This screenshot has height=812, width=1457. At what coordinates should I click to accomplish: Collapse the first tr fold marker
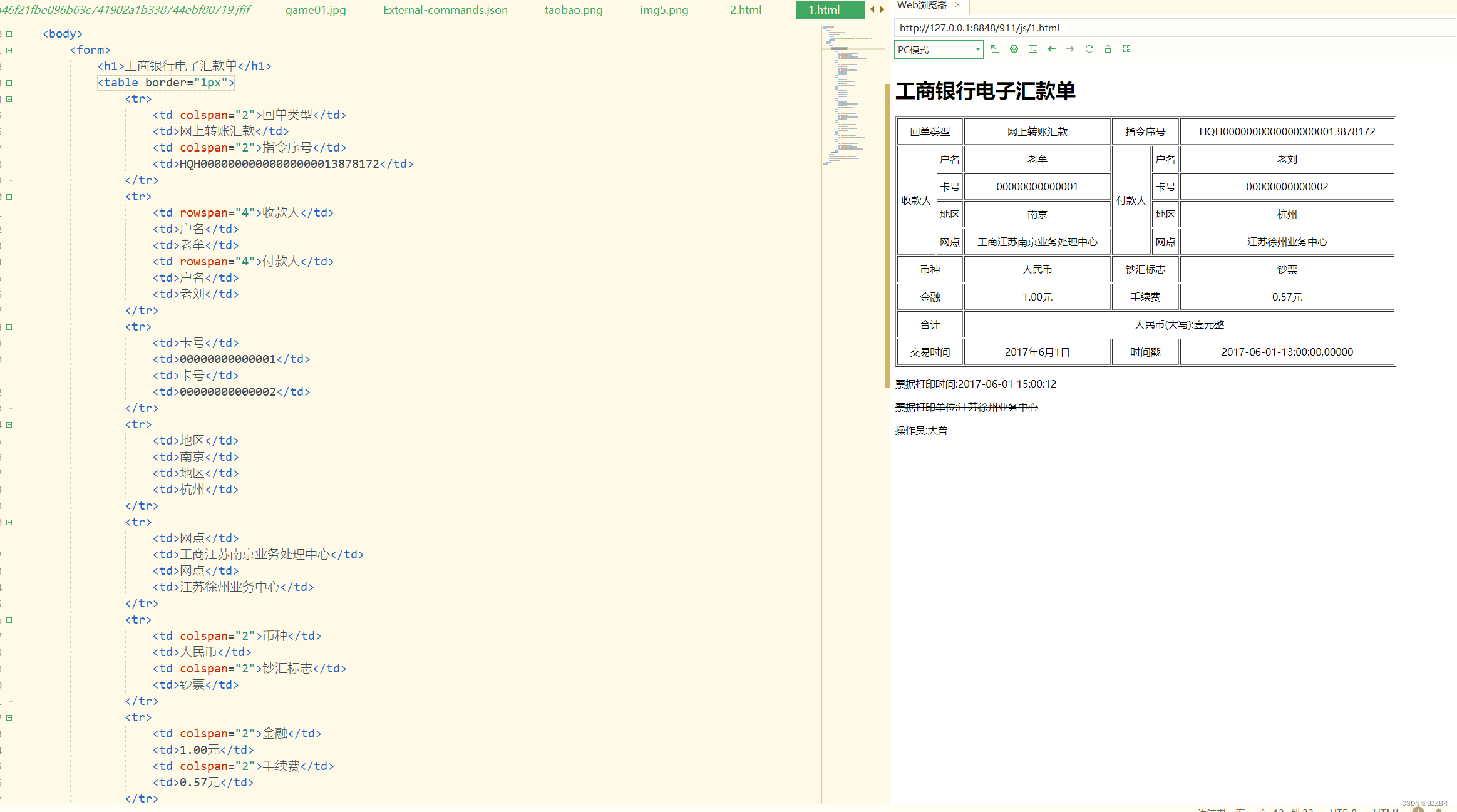[x=9, y=99]
